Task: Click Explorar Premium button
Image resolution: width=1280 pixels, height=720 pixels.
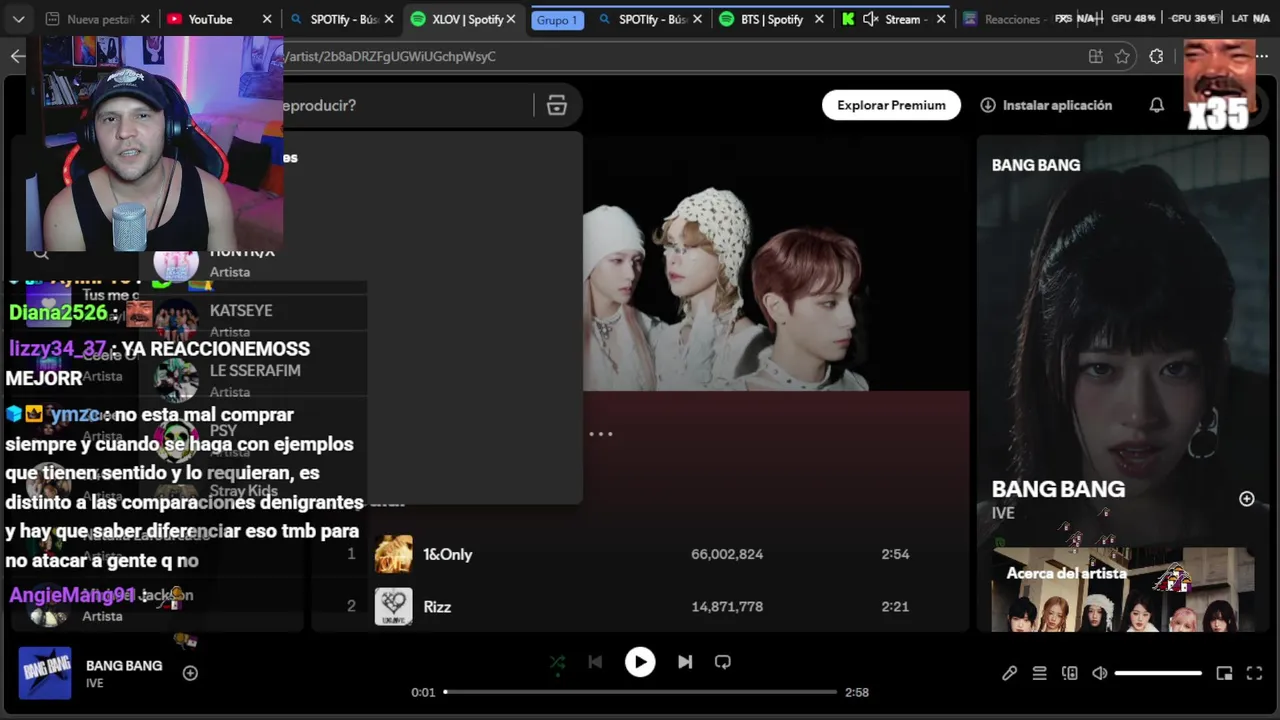Action: point(891,105)
